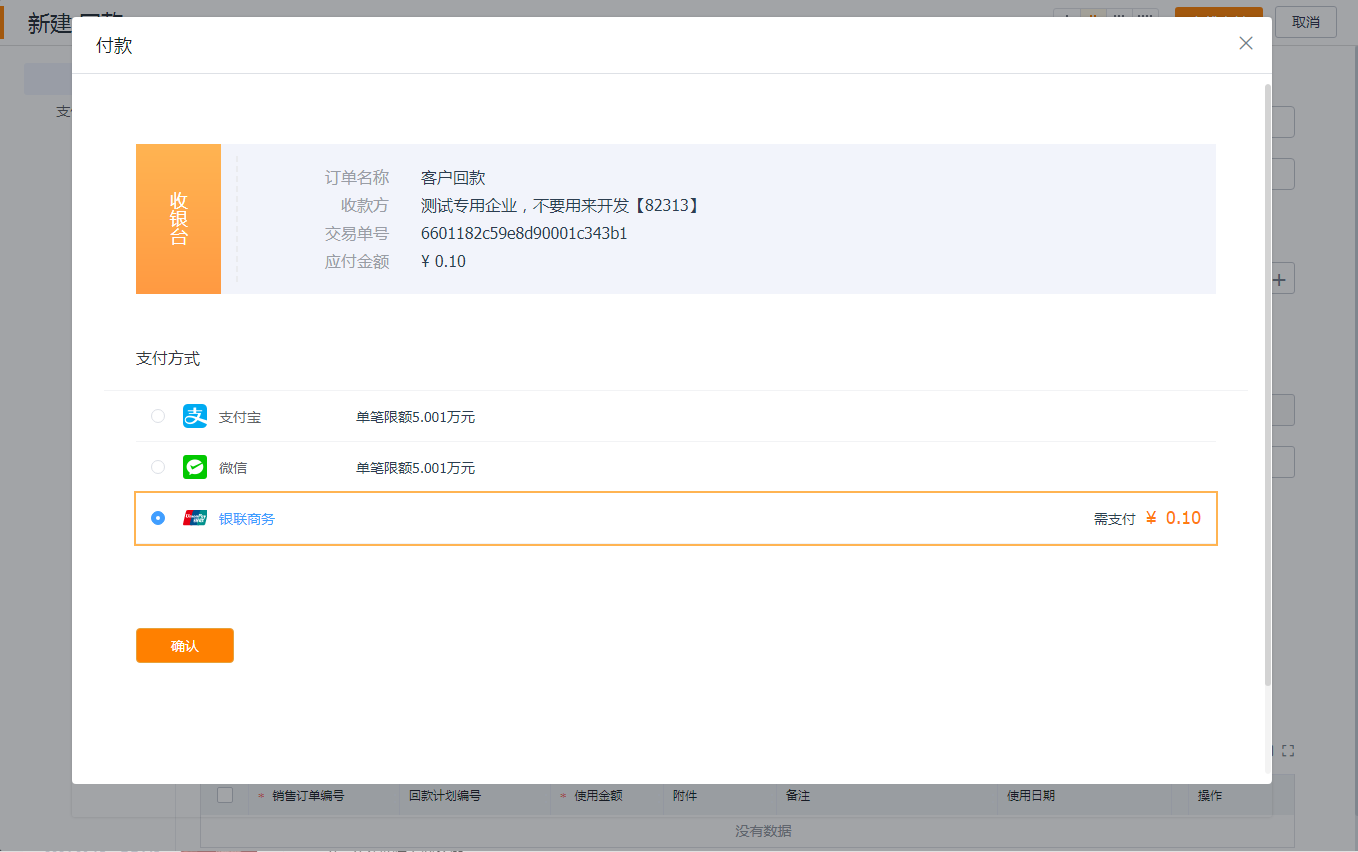This screenshot has height=852, width=1358.
Task: Select the 支付宝 payment radio button
Action: click(x=158, y=416)
